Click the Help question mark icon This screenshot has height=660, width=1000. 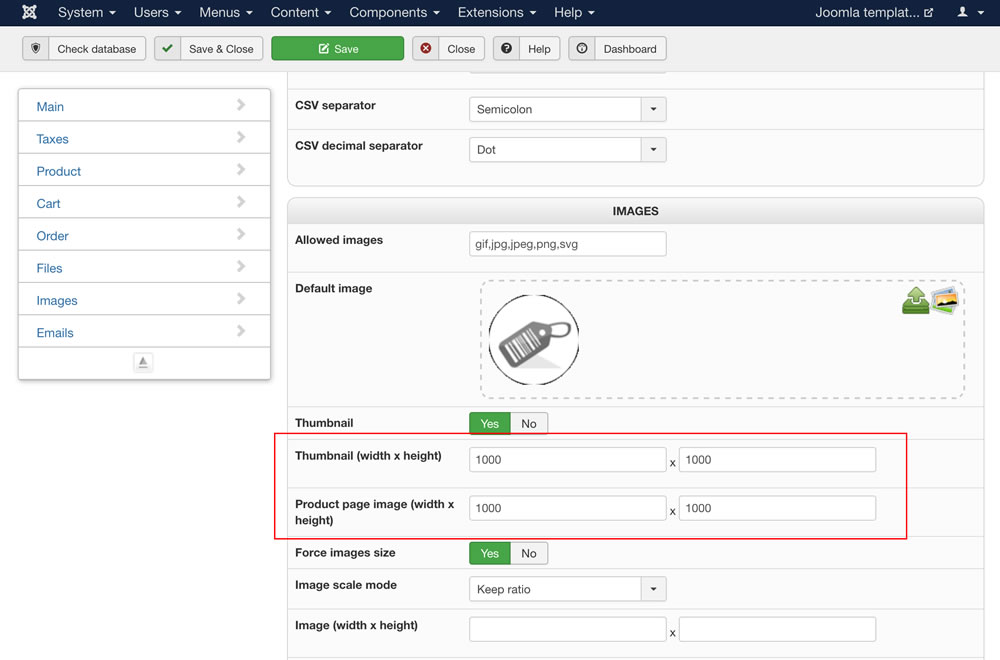coord(507,49)
